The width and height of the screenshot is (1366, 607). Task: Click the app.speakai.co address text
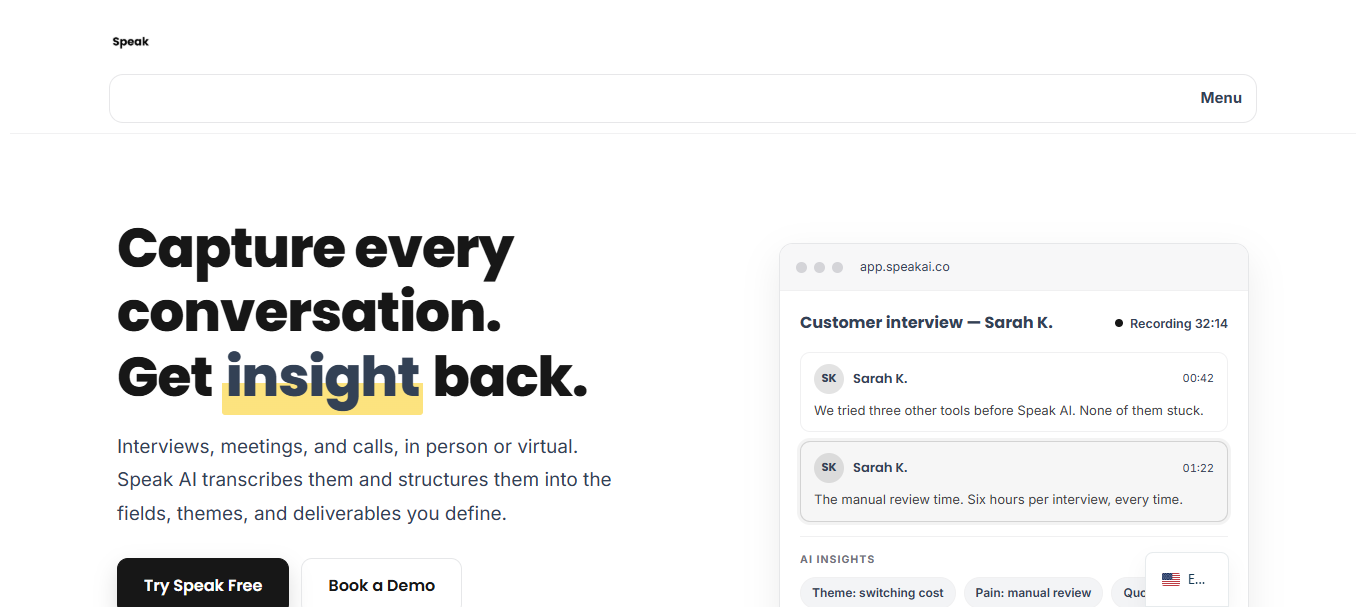click(904, 267)
